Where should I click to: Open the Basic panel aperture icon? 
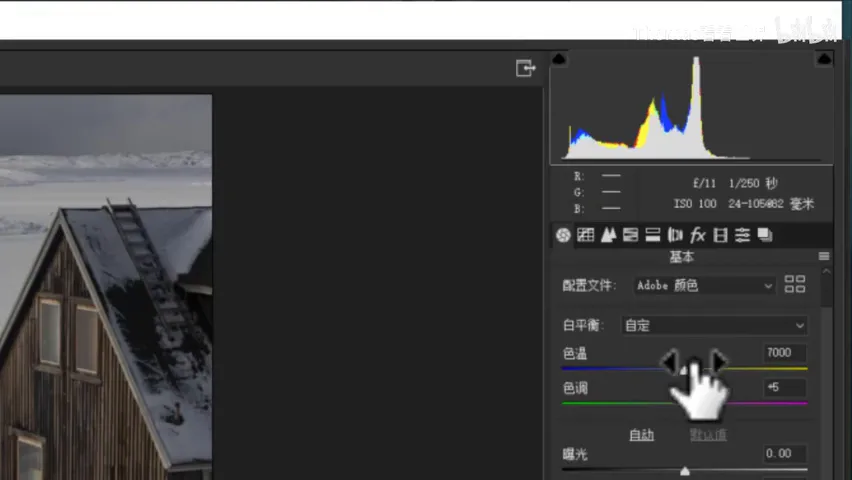pyautogui.click(x=563, y=235)
